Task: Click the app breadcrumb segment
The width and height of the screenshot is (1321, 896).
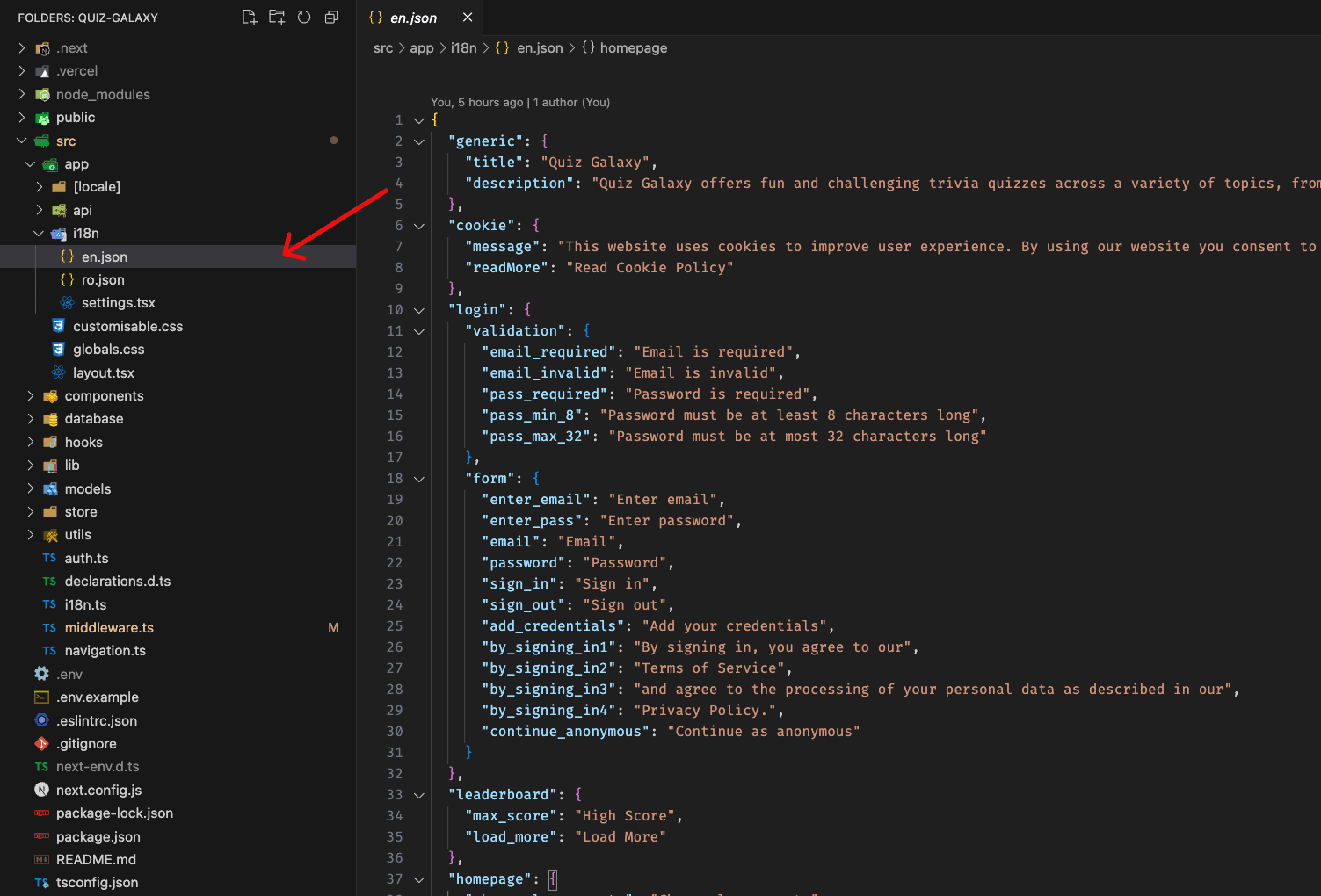Action: [x=422, y=48]
